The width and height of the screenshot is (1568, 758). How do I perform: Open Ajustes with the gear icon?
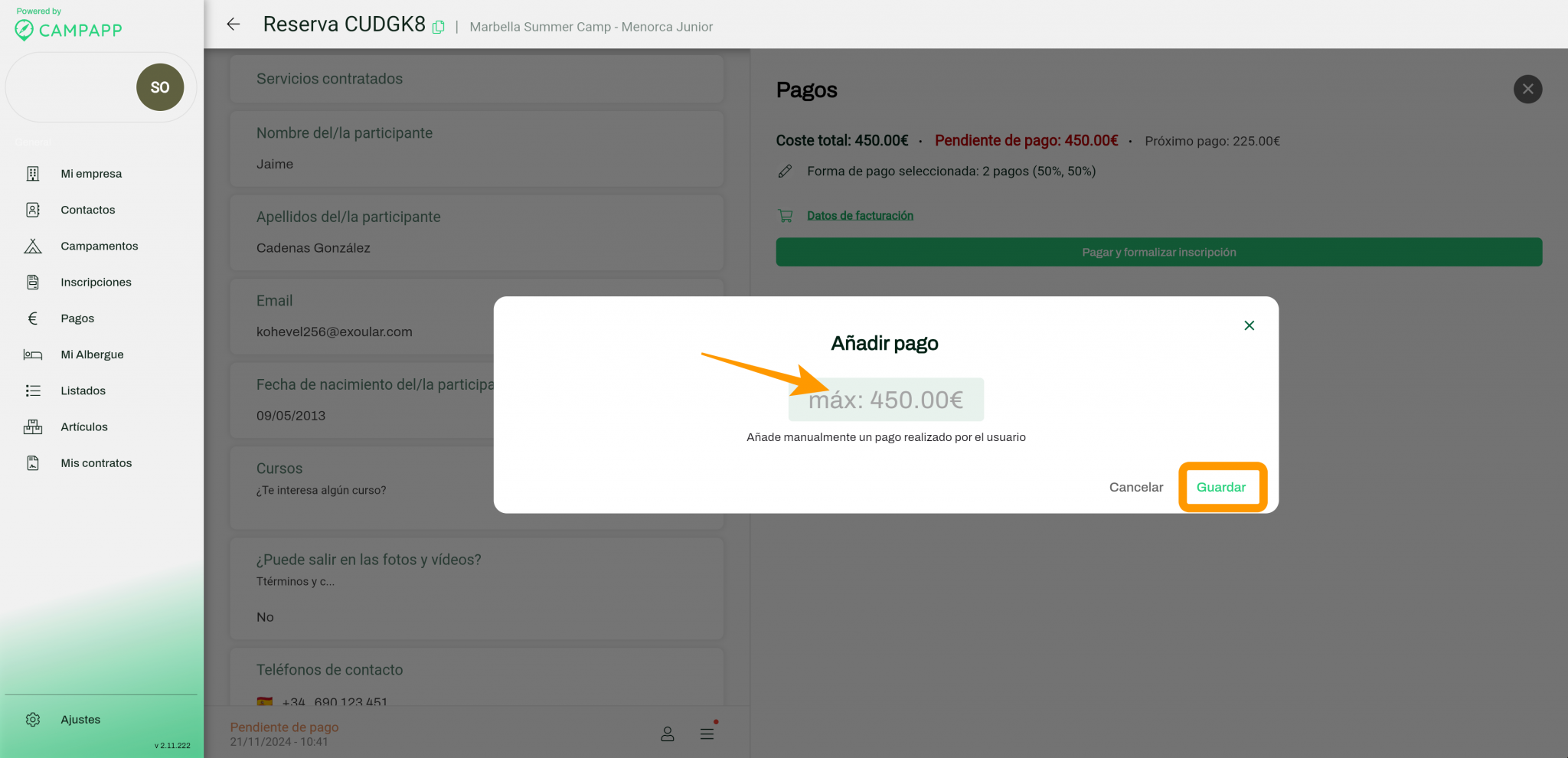33,719
